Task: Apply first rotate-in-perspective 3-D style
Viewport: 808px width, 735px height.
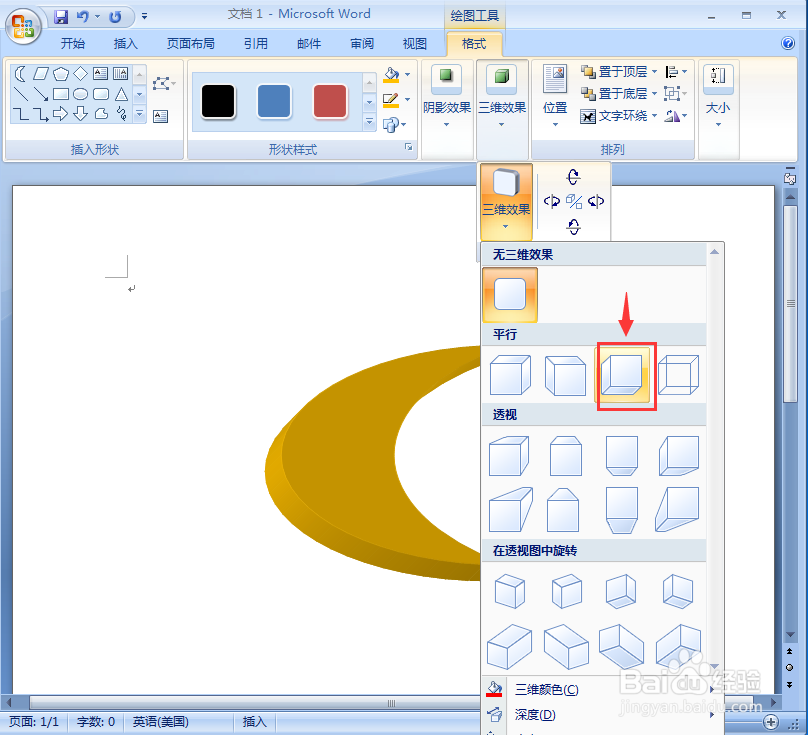Action: (x=510, y=591)
